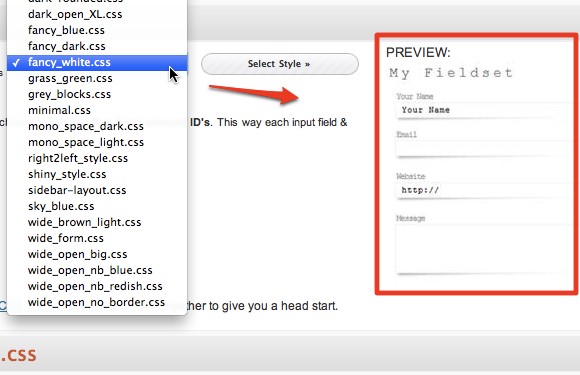The width and height of the screenshot is (580, 375).
Task: Choose shiny_style.css option
Action: [x=97, y=174]
